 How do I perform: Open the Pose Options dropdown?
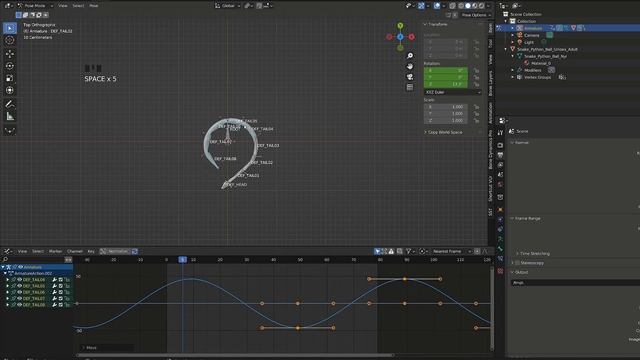476,15
